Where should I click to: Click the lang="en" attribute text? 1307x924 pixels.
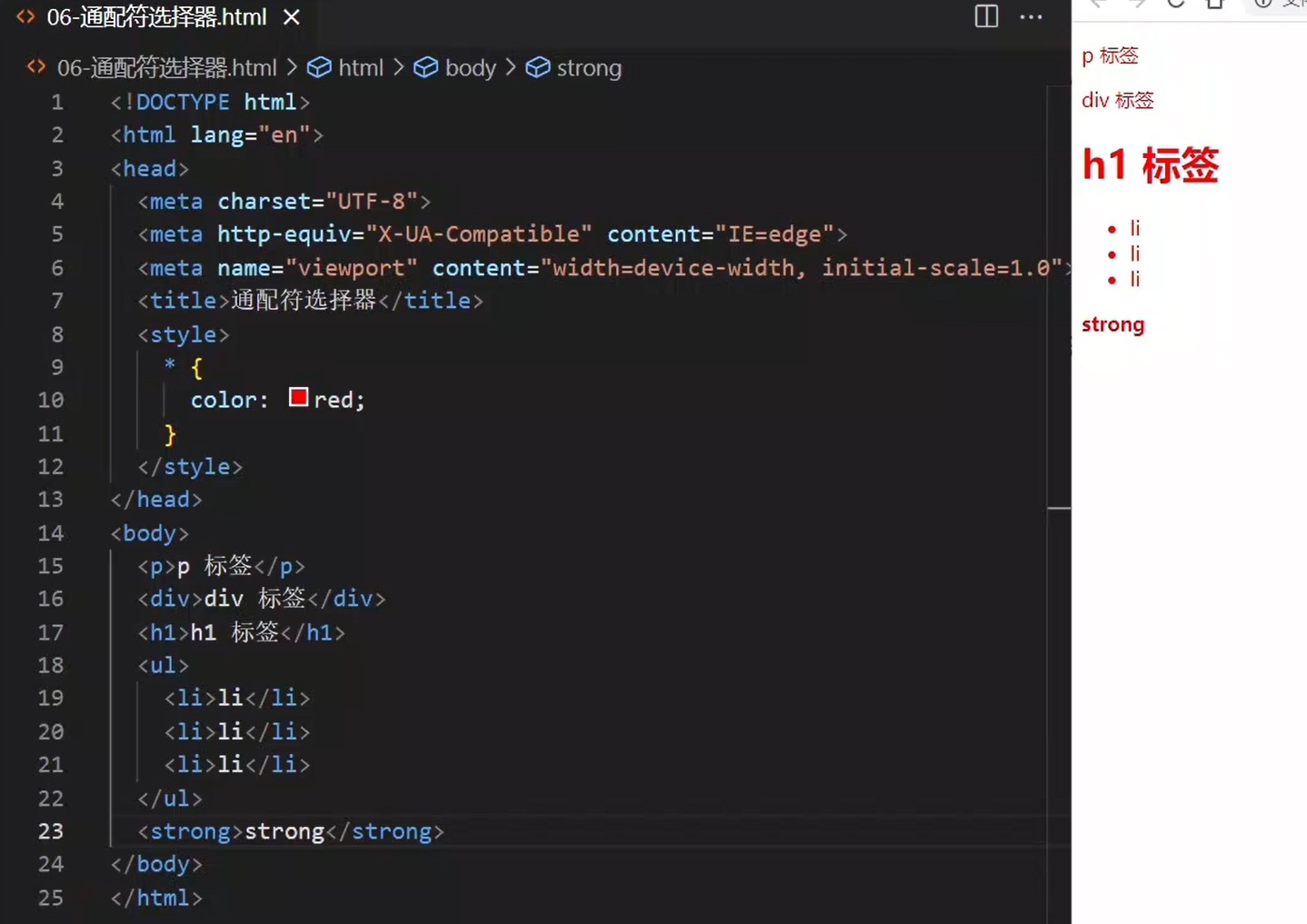(251, 135)
